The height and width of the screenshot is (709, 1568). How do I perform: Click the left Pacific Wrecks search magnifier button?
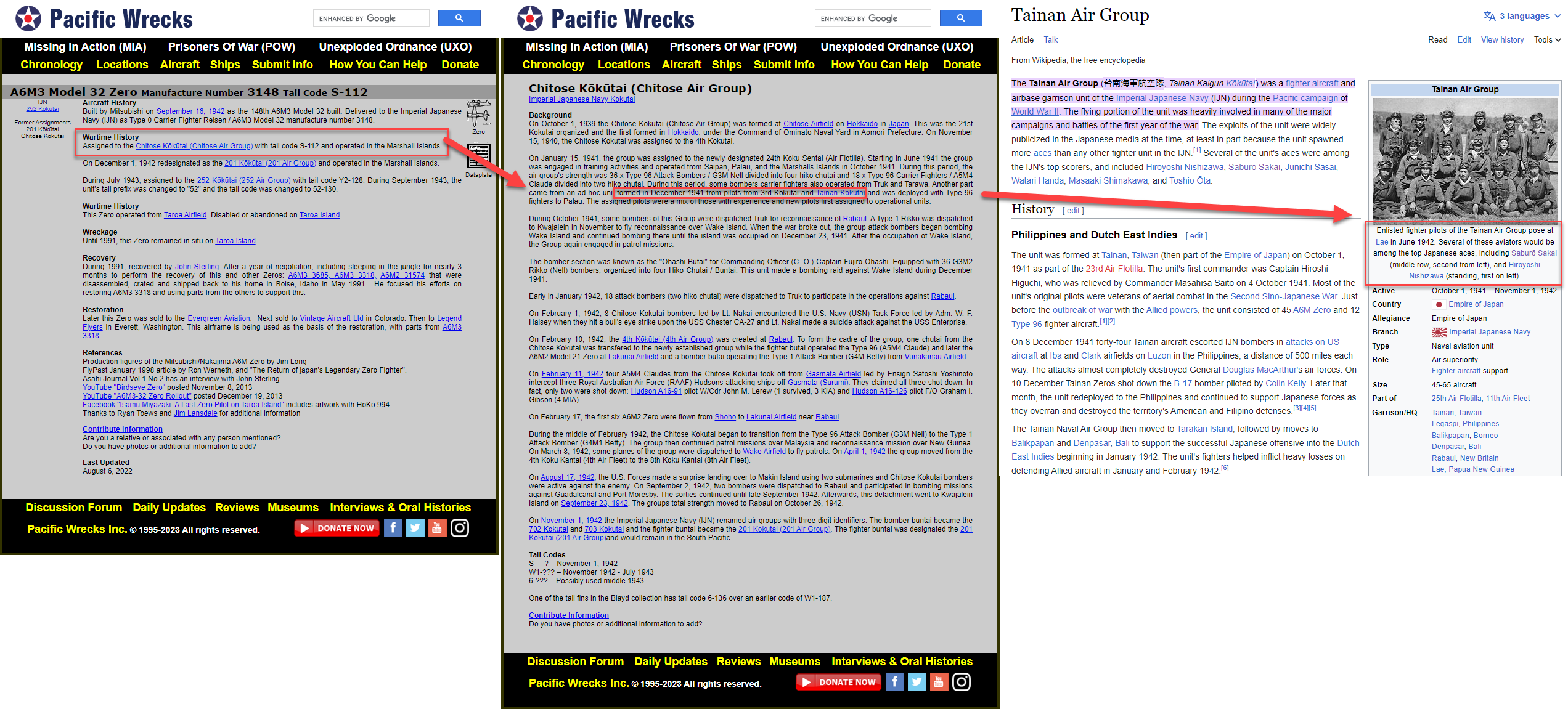[459, 18]
